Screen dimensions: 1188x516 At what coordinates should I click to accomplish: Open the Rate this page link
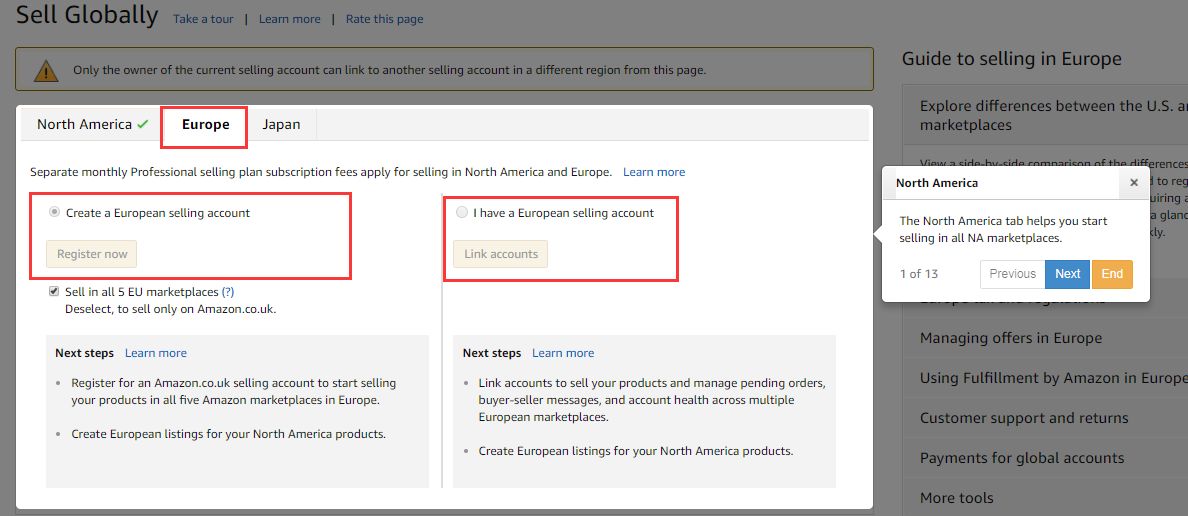(x=385, y=19)
